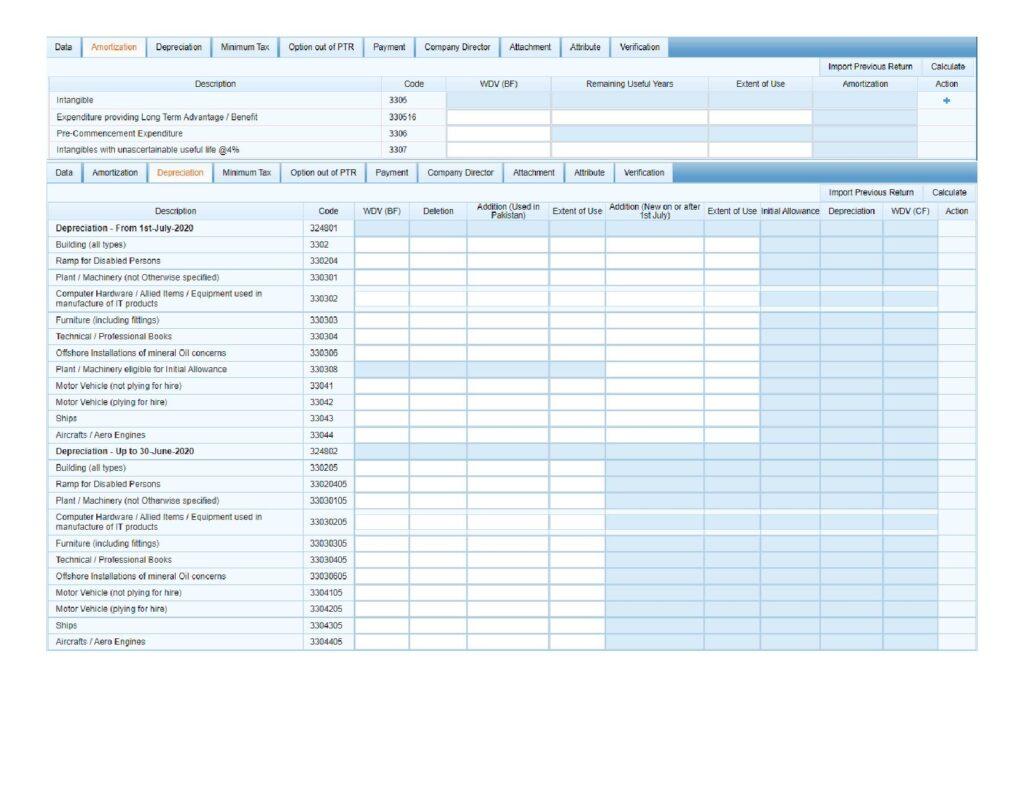Focus Addition (Used in Pakistan) field for Ships 33043
Screen dimensions: 1024x791
(x=507, y=419)
